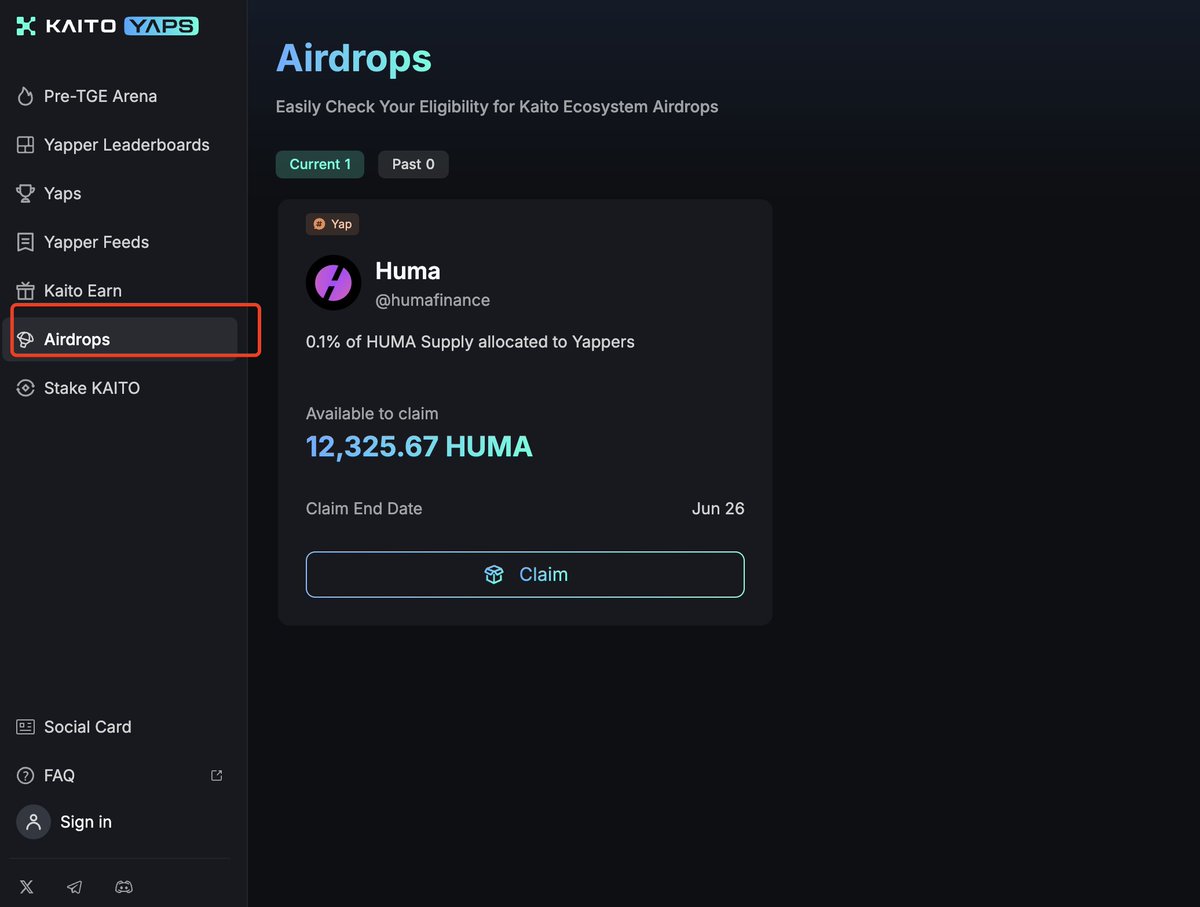
Task: Click the '0.1% of HUMA Supply' description
Action: coord(470,342)
